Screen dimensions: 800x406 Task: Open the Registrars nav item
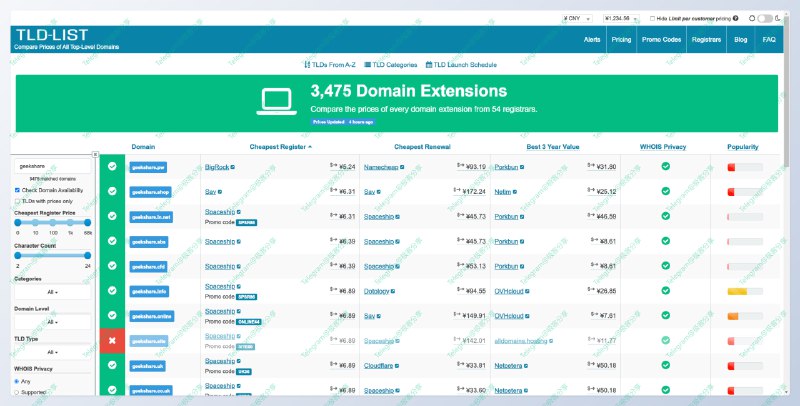click(707, 40)
